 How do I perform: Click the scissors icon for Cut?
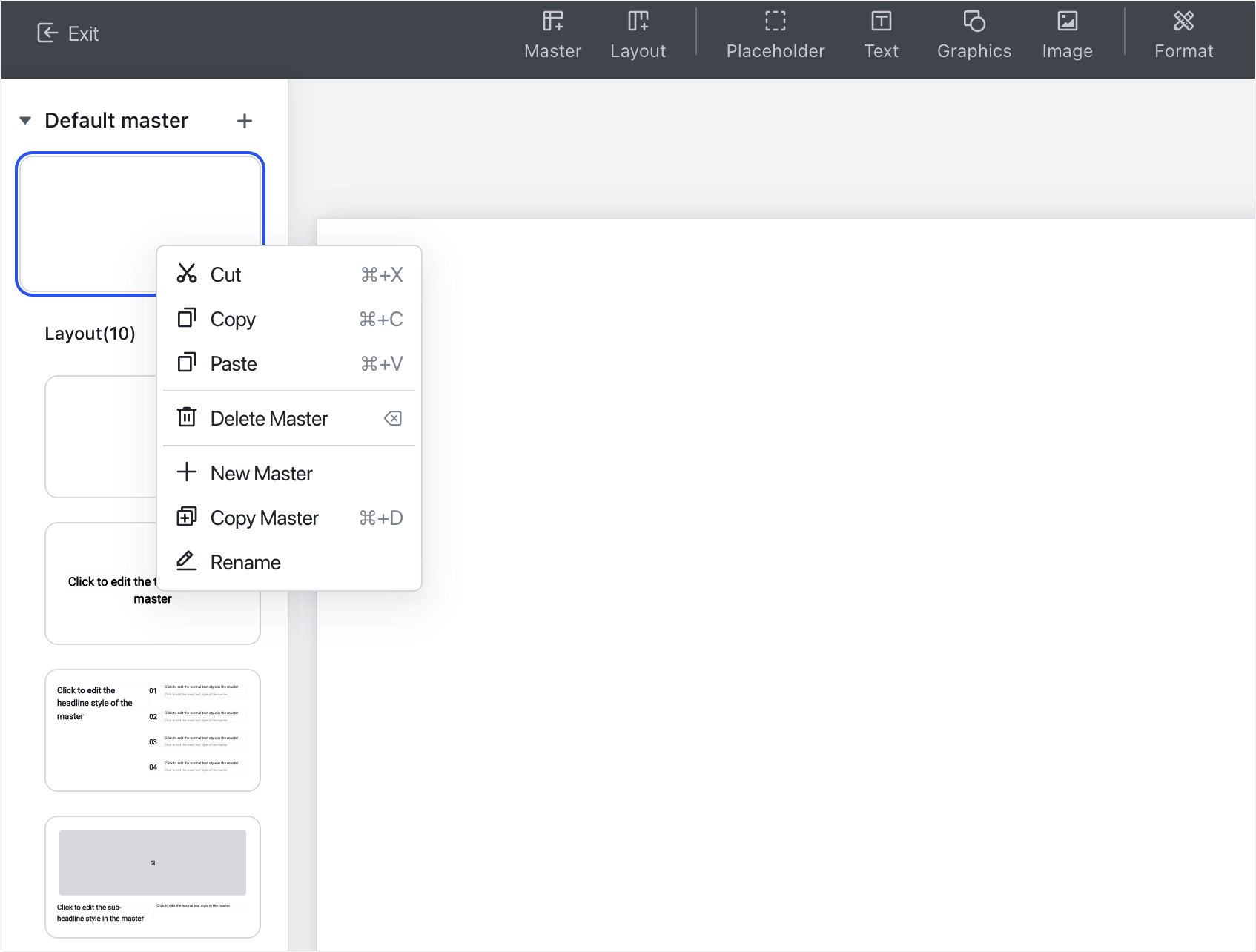coord(188,274)
